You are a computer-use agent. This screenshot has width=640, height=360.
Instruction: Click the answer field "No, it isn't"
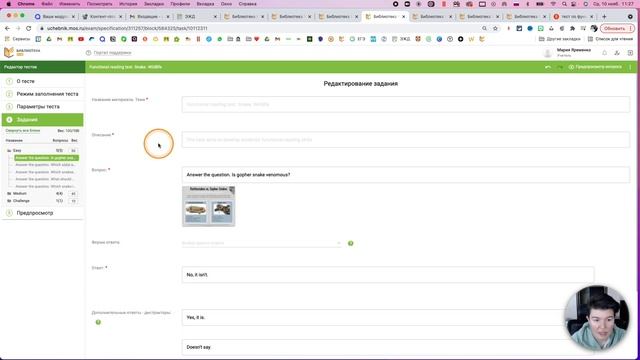(388, 275)
